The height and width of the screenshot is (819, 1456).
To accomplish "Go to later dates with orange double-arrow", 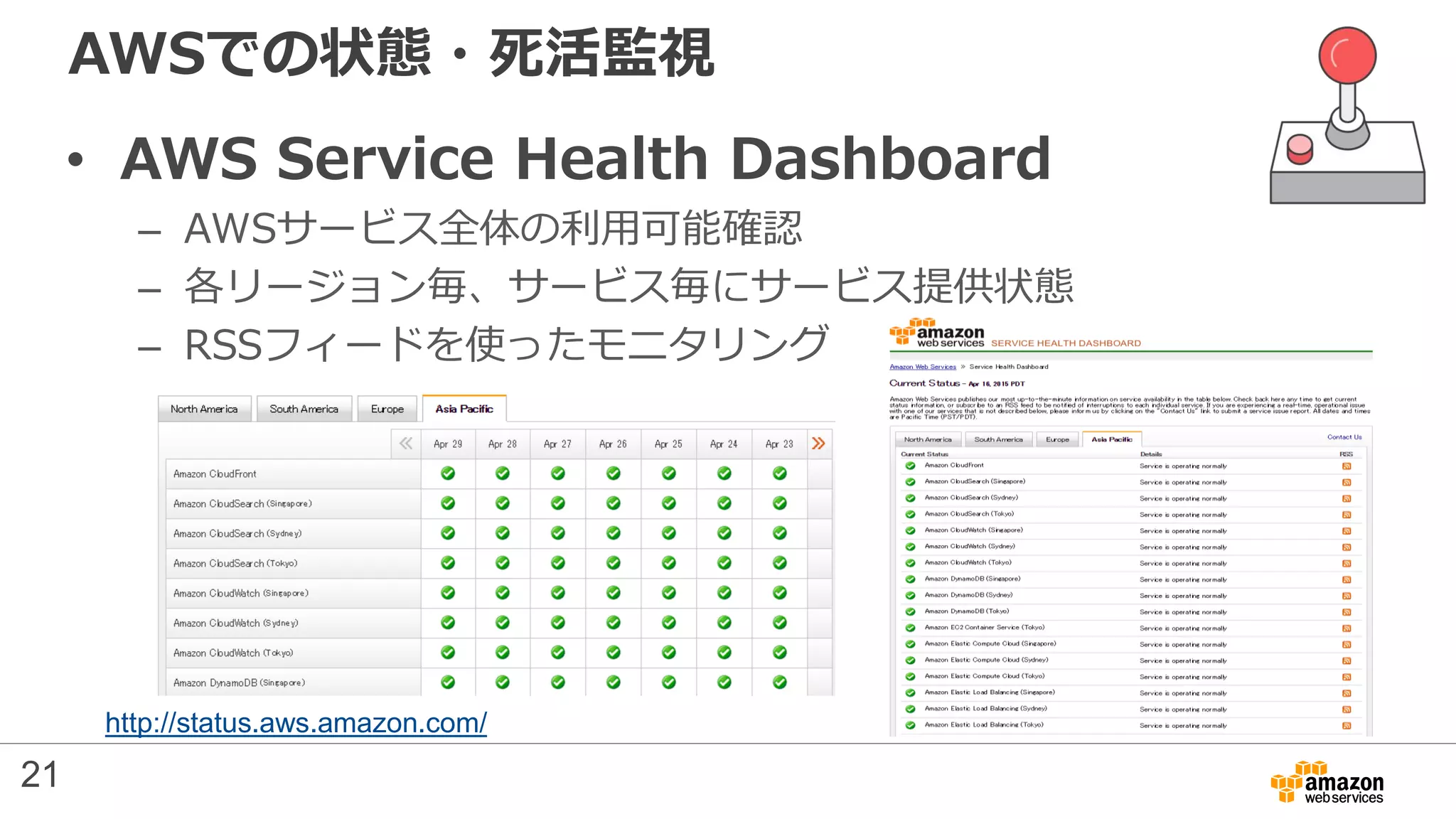I will tap(818, 444).
